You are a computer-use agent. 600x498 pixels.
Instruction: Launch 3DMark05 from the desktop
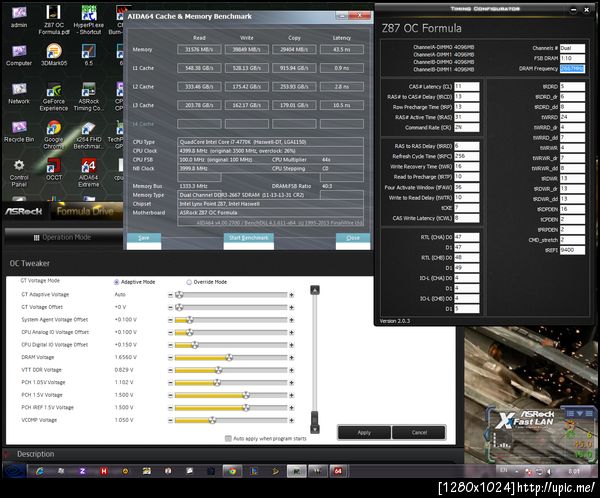[x=54, y=55]
